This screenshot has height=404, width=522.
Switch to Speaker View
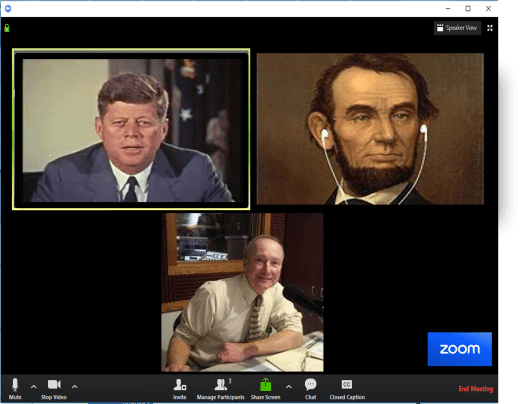tap(457, 28)
